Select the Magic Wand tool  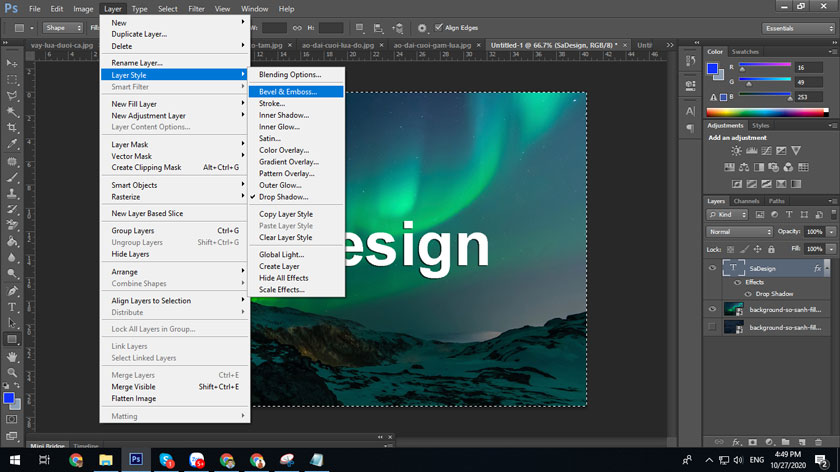[x=12, y=112]
